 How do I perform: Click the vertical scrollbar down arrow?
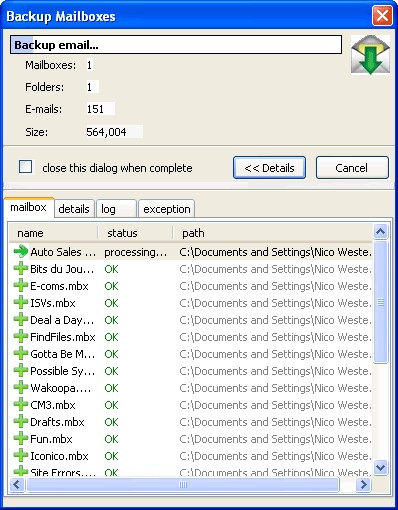(380, 467)
